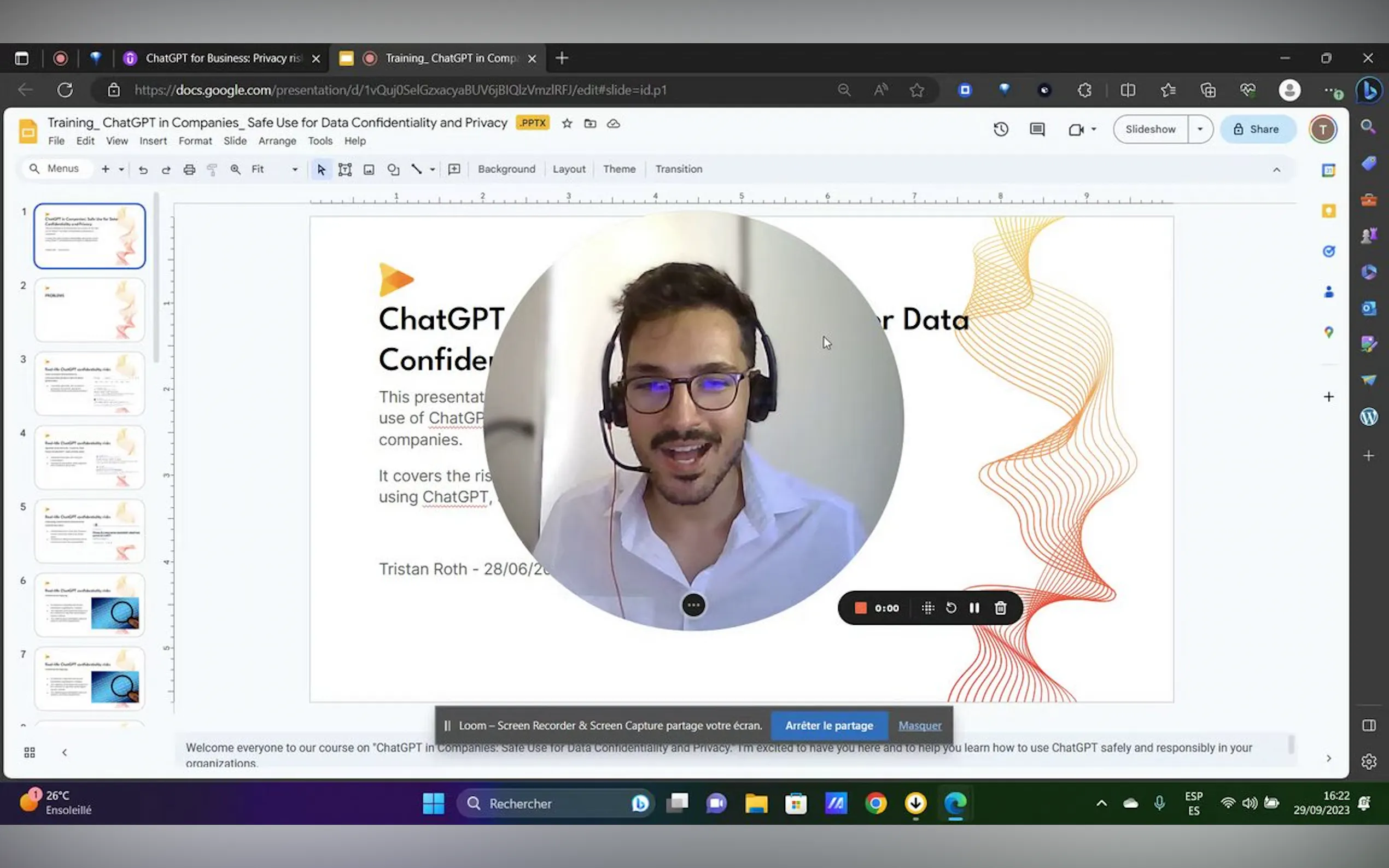This screenshot has width=1389, height=868.
Task: Click browser refresh button
Action: (x=66, y=90)
